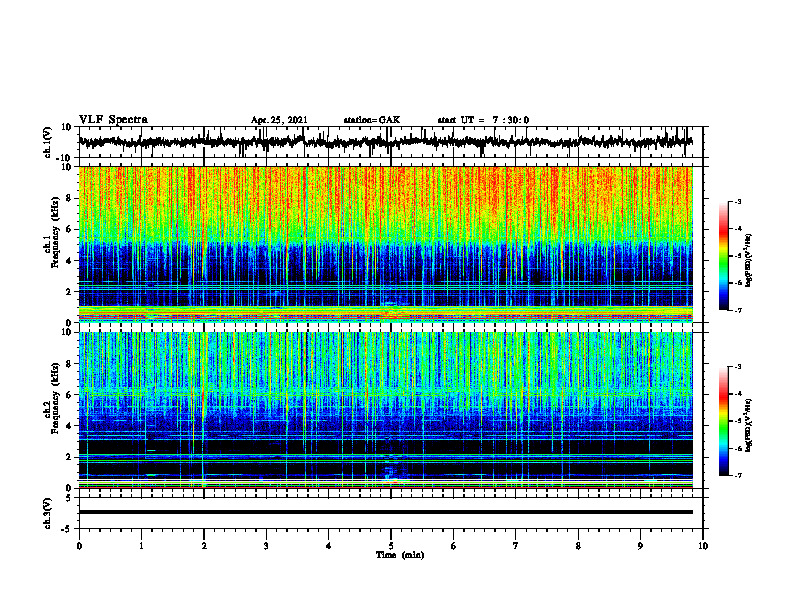Click the time axis tick label "6"
Viewport: 792px width, 612px height.
[x=454, y=546]
